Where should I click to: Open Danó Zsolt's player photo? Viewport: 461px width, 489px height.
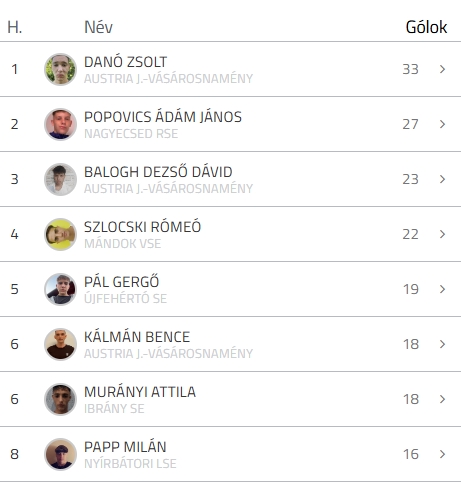(x=60, y=69)
